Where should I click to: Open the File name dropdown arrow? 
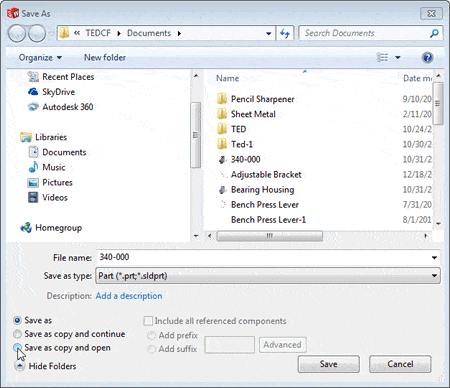point(434,257)
